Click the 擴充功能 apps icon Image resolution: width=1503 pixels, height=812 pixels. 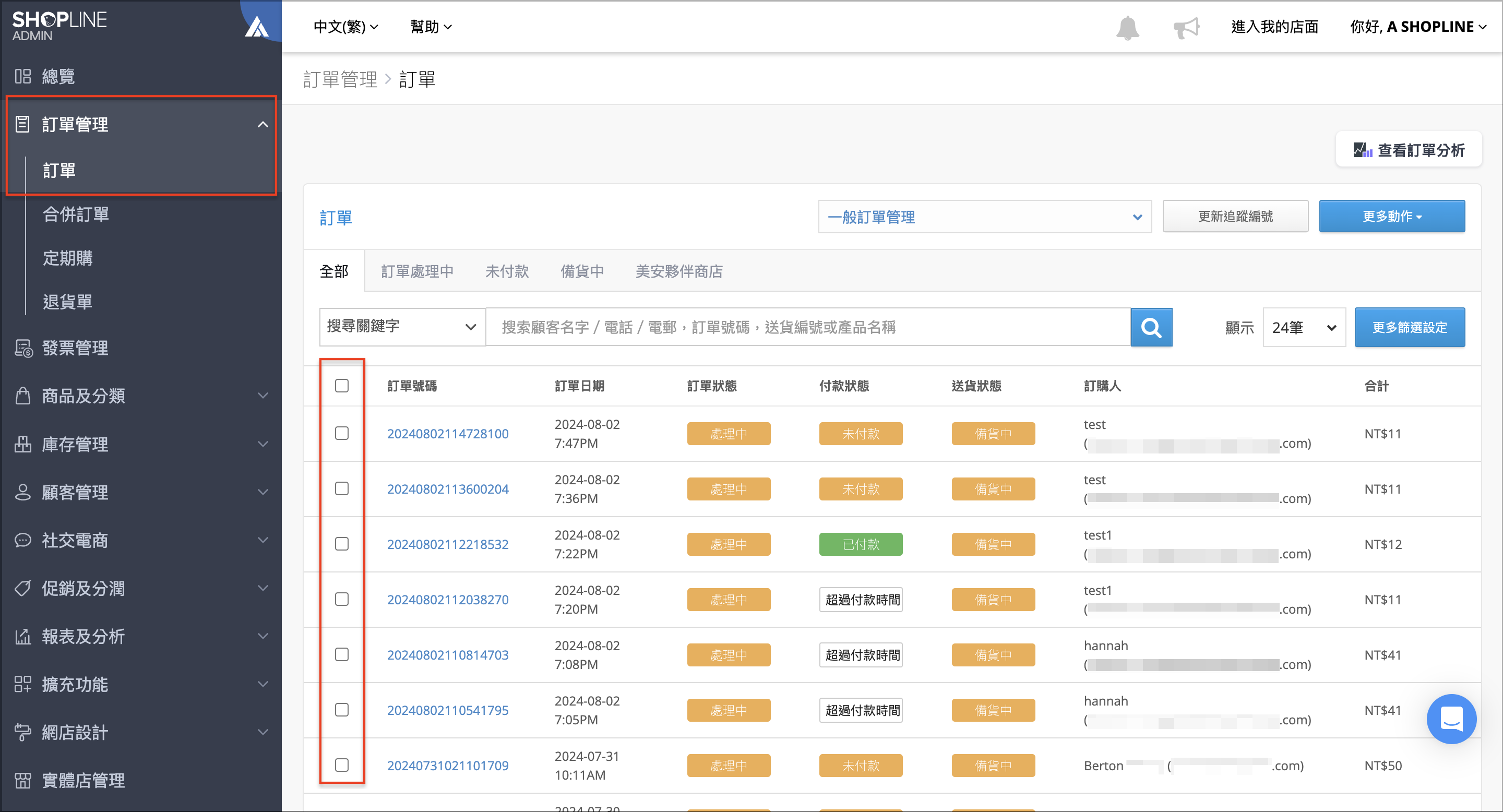coord(23,684)
